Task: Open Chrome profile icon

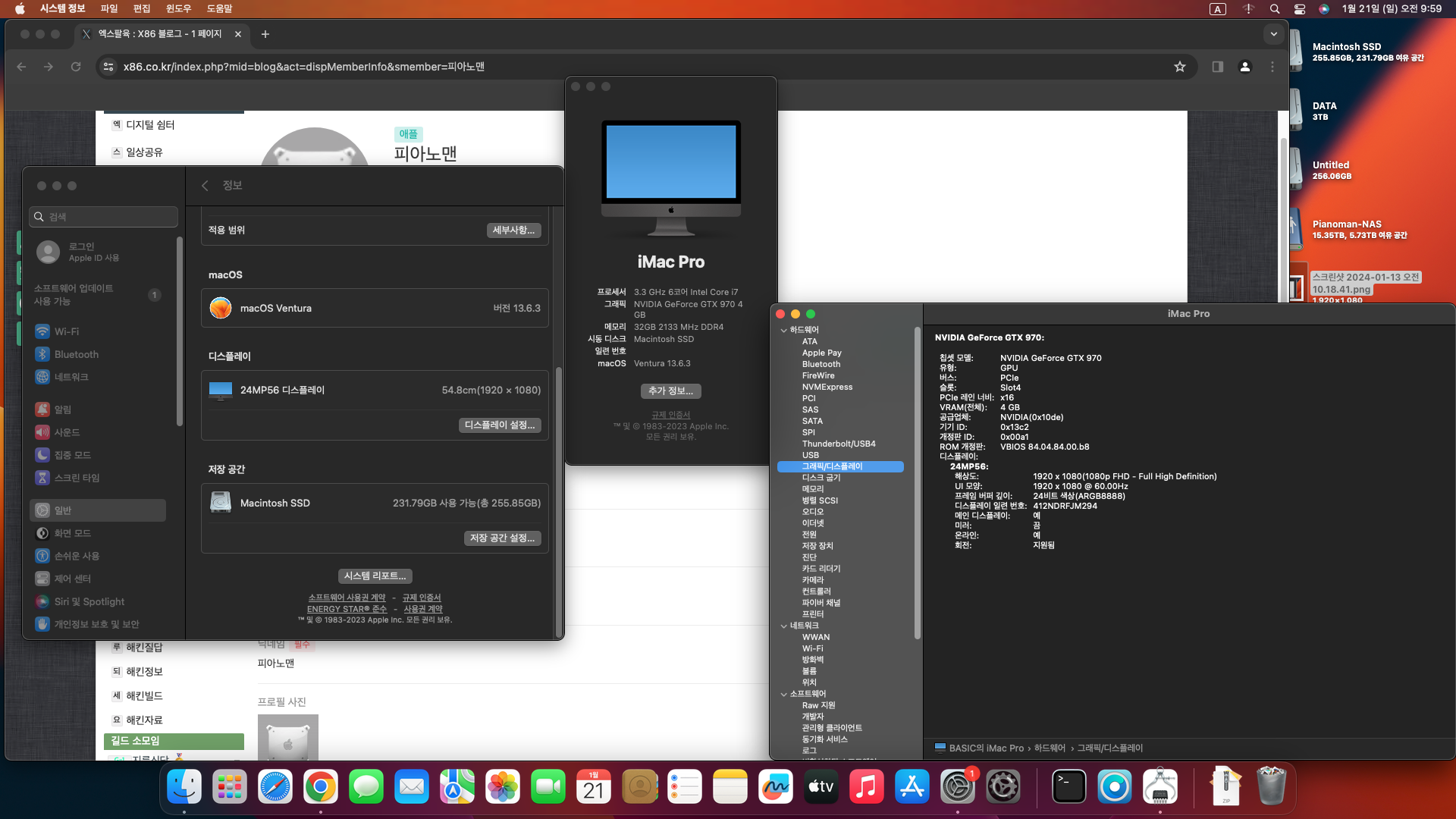Action: coord(1245,67)
